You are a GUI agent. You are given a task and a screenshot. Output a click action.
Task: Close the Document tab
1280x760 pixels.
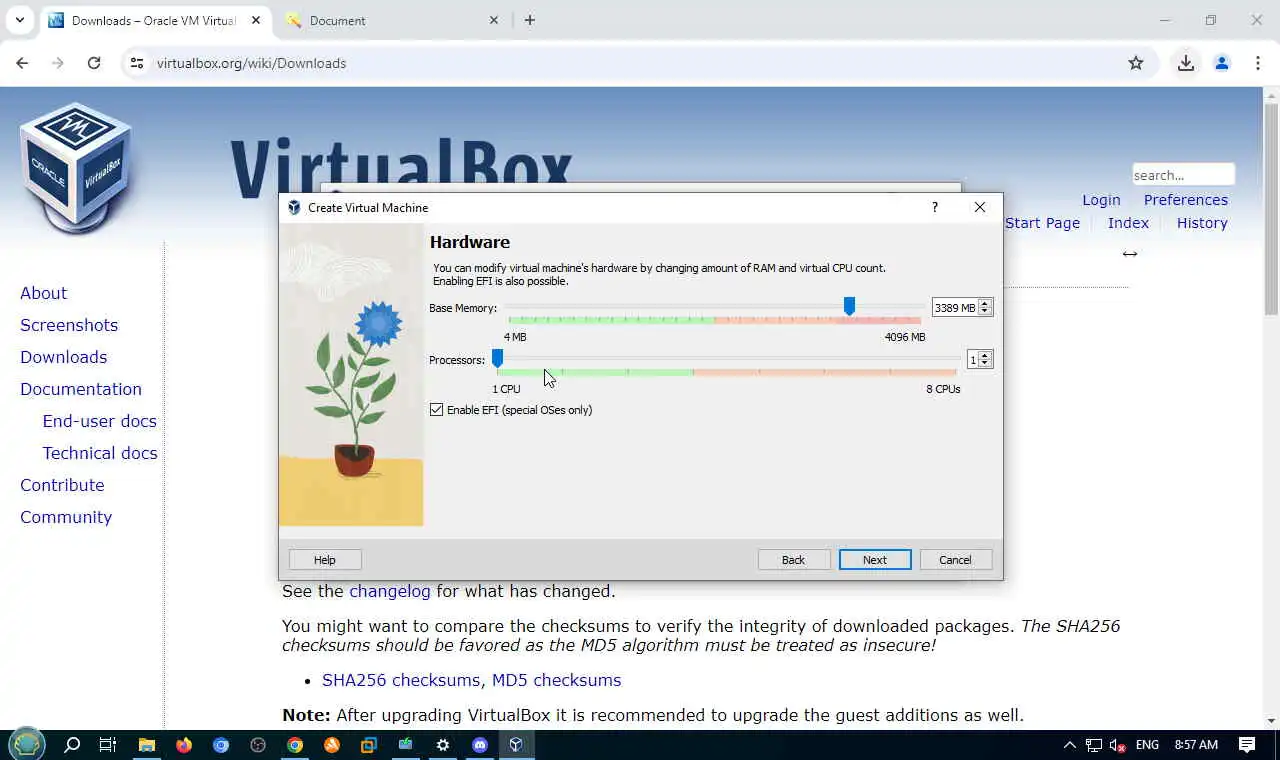(x=493, y=20)
